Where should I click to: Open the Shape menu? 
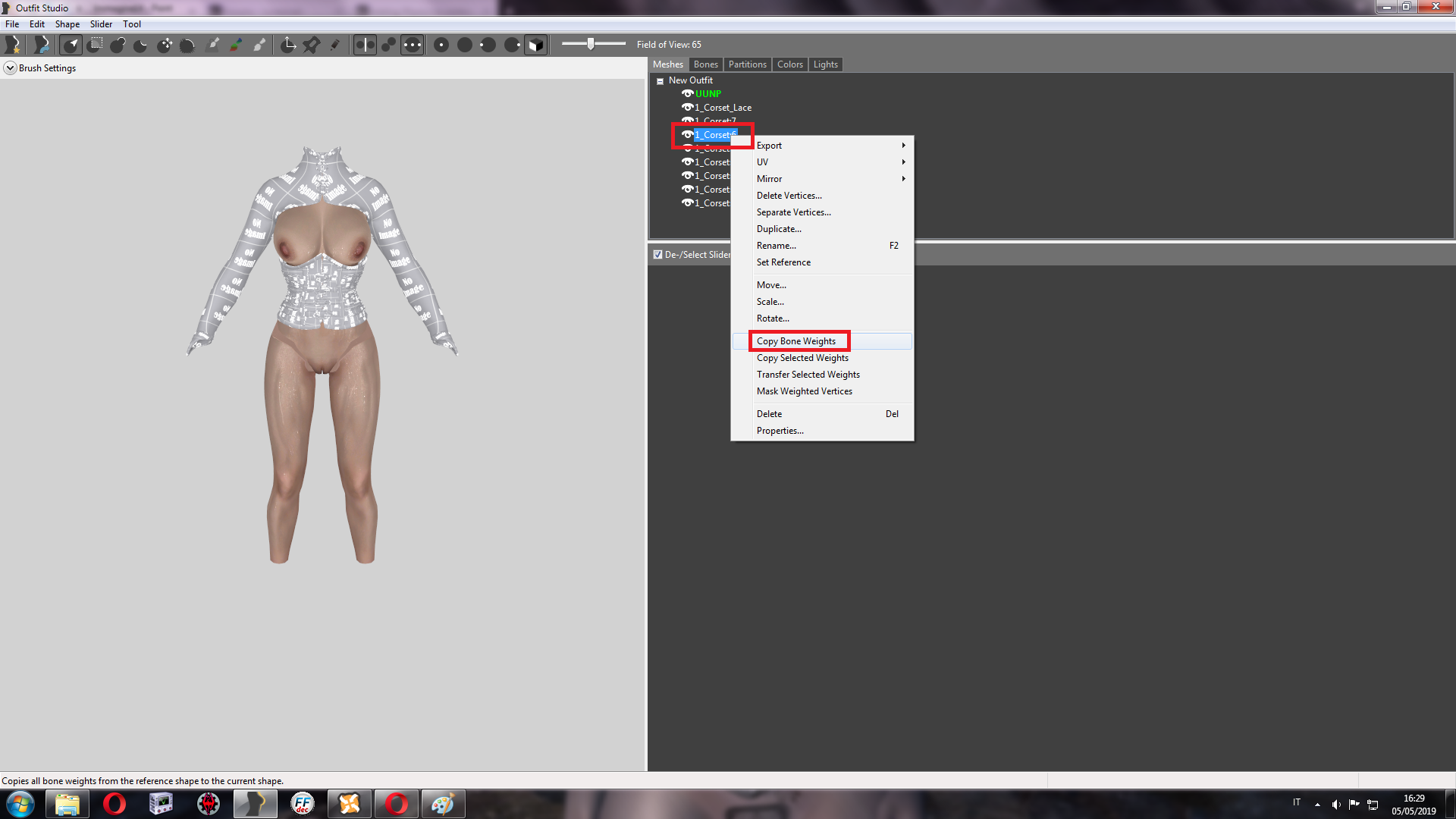[67, 24]
